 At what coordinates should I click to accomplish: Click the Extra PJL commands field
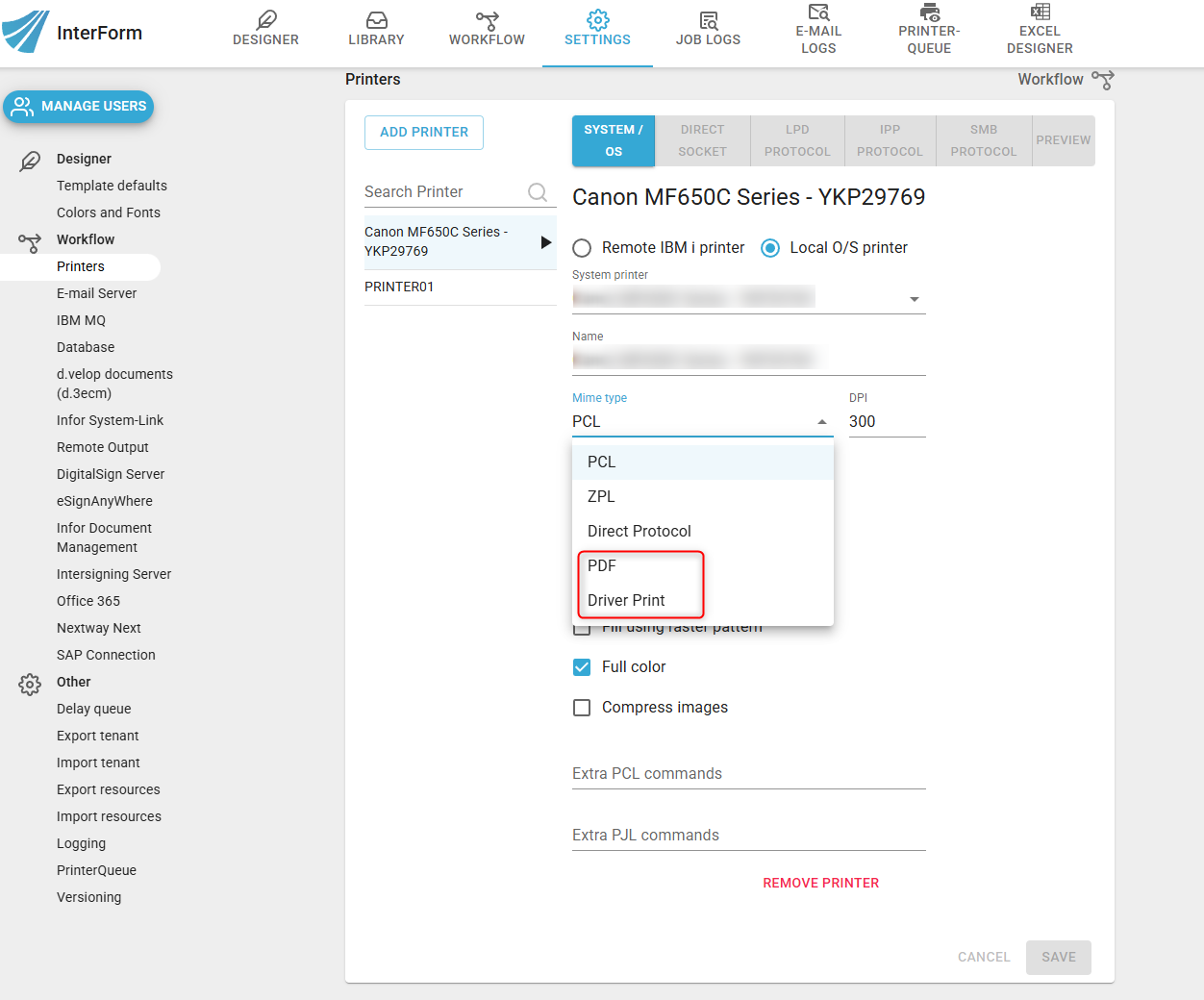click(749, 836)
